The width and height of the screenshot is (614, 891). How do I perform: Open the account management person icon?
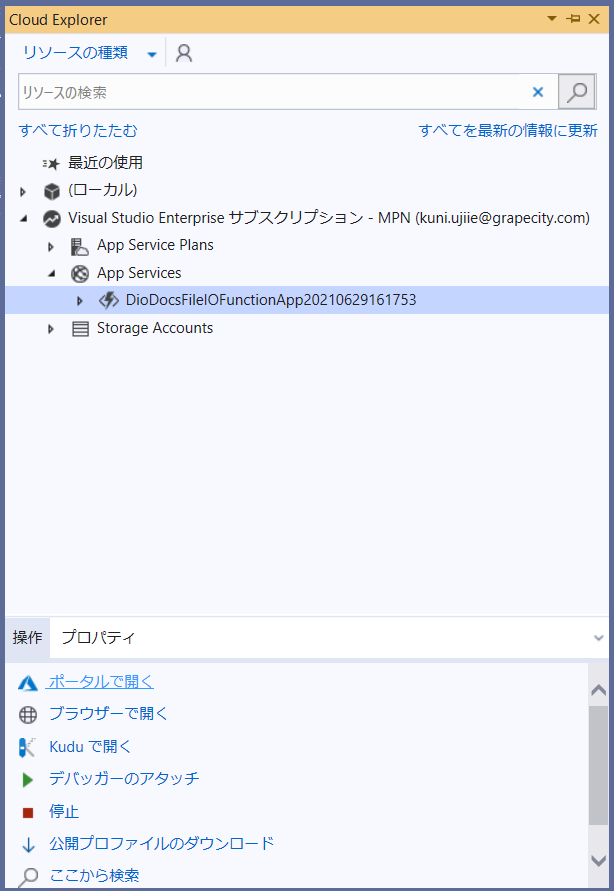[x=183, y=53]
